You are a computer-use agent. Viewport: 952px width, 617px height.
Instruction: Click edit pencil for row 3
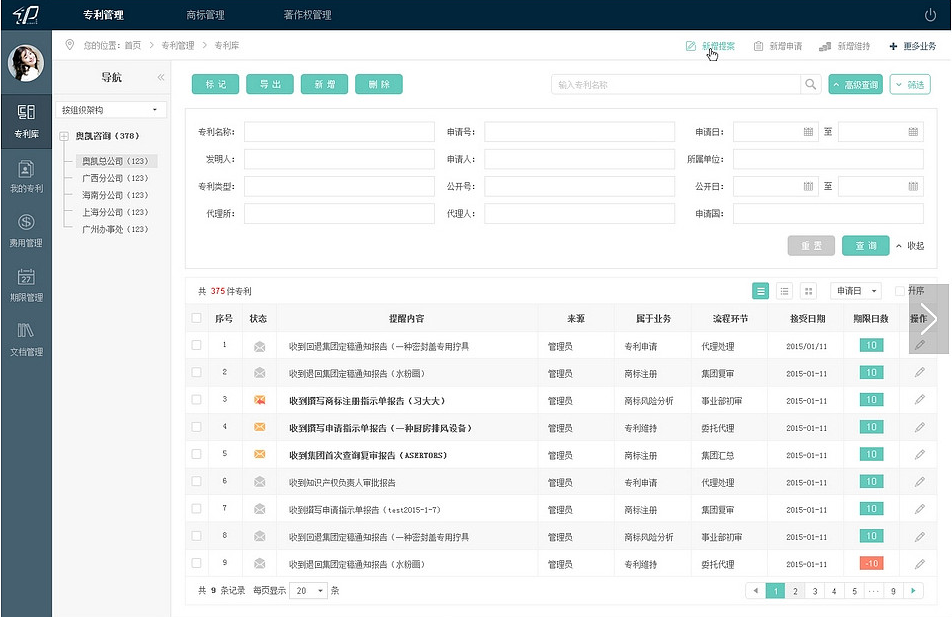coord(919,400)
